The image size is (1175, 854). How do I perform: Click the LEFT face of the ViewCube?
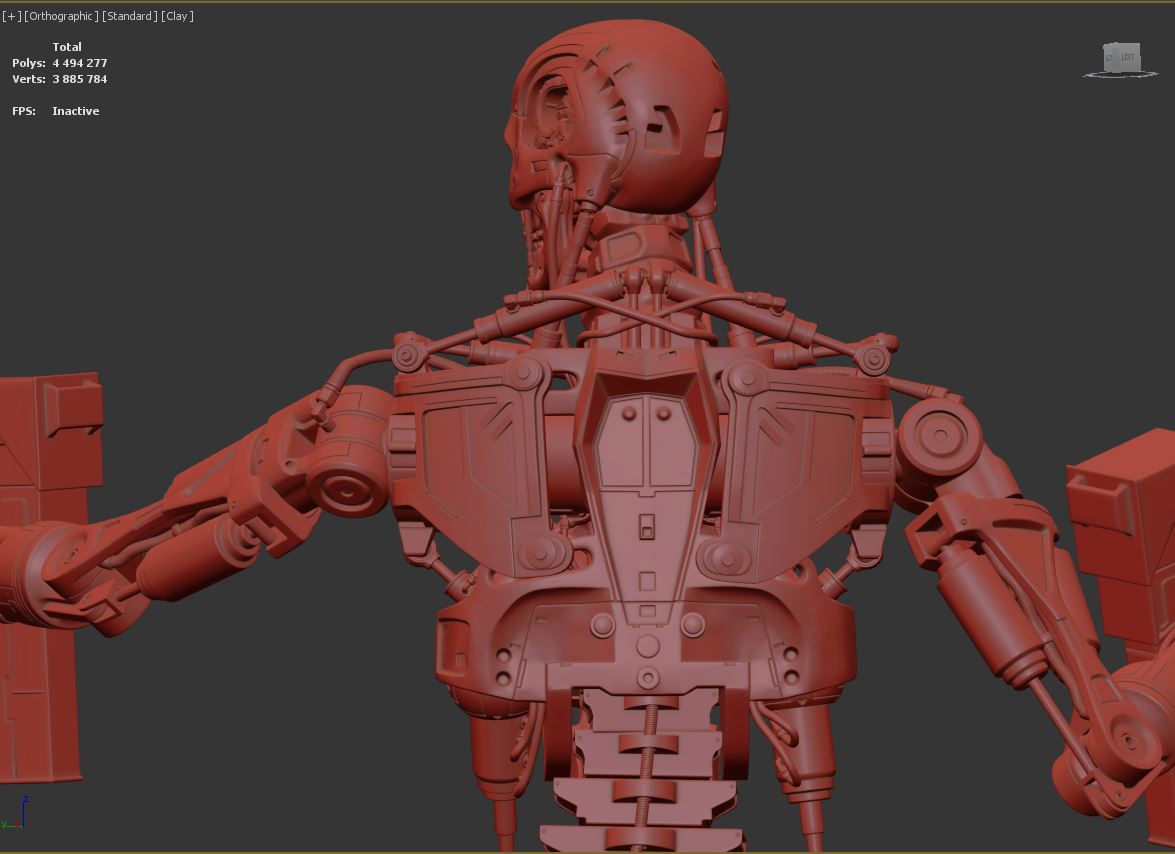tap(1128, 57)
